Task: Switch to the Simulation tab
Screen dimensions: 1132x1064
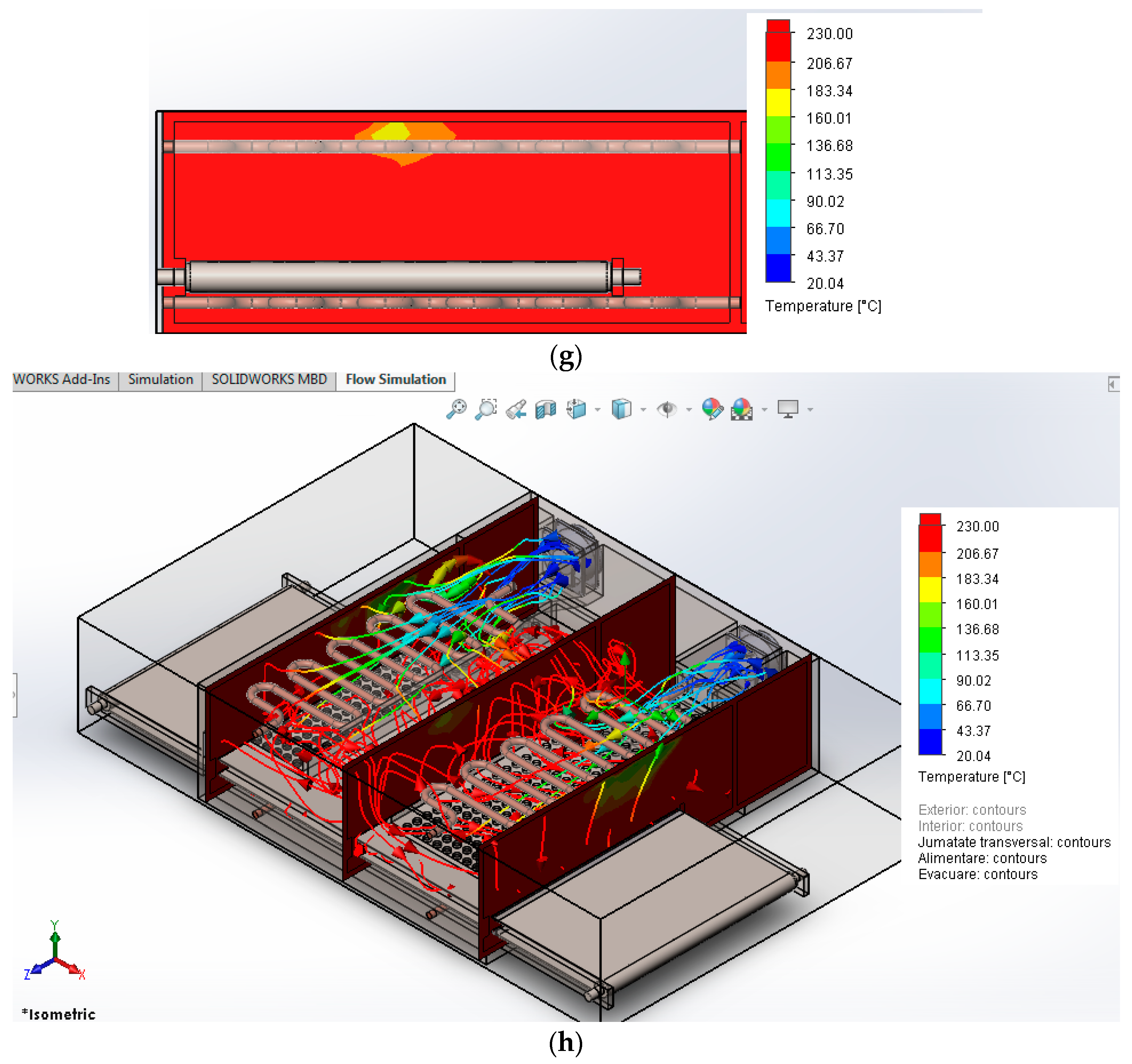Action: pyautogui.click(x=161, y=379)
